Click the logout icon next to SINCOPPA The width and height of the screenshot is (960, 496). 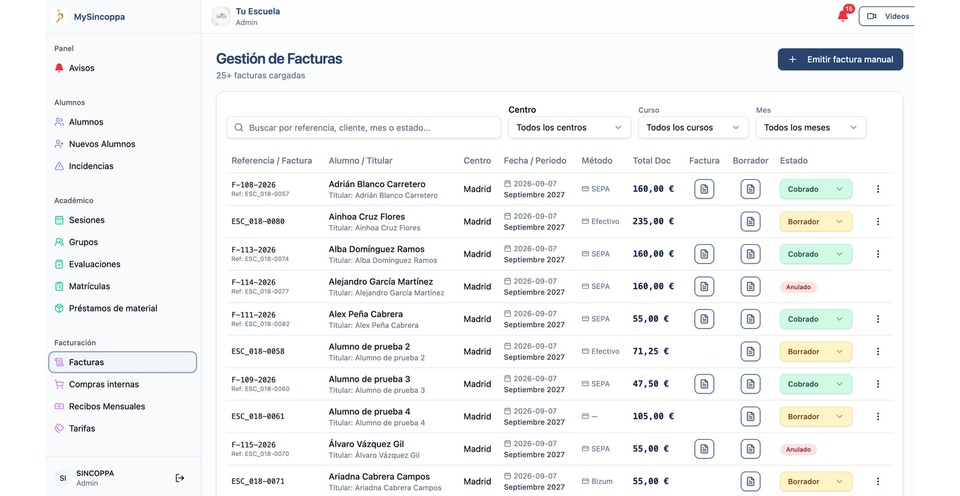[179, 478]
